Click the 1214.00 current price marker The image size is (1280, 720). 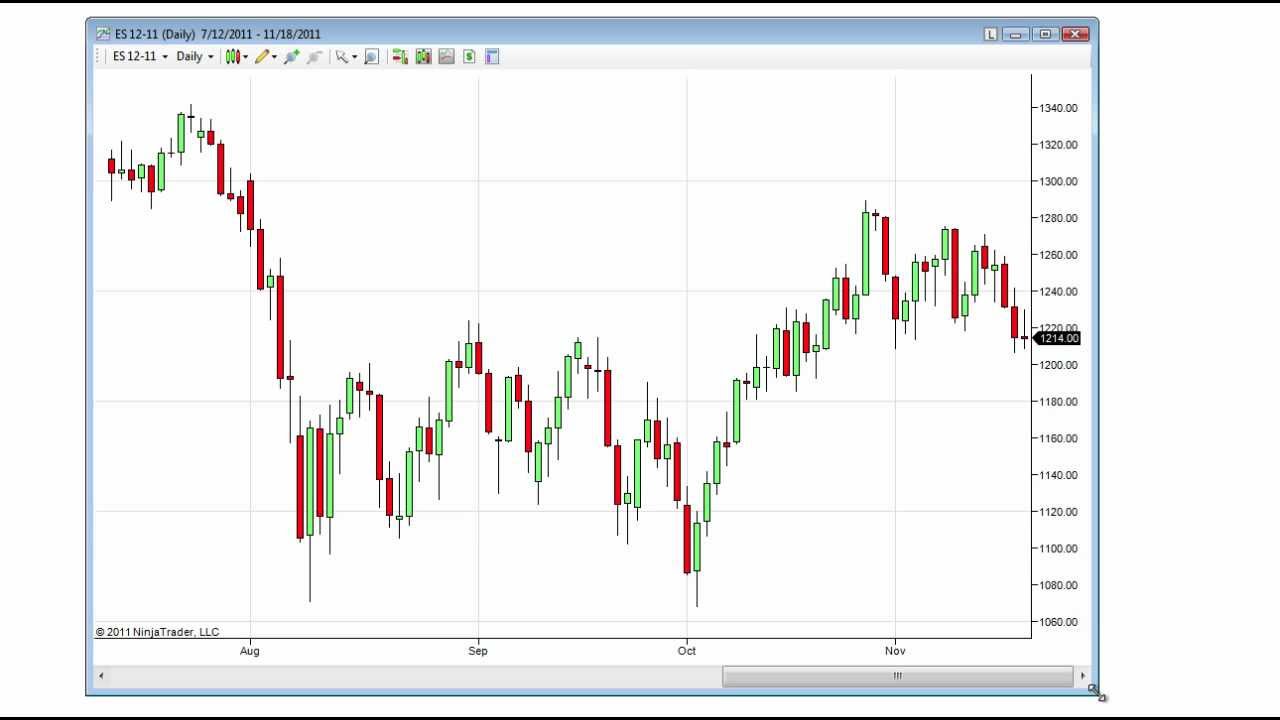(1057, 339)
